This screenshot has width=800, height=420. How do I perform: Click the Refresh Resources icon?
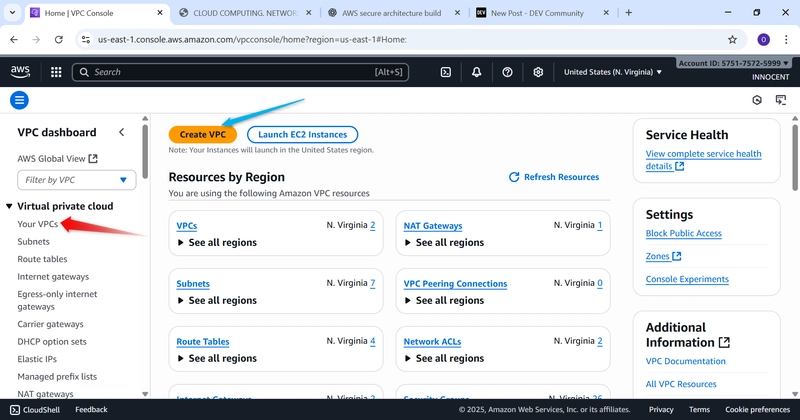pyautogui.click(x=514, y=177)
